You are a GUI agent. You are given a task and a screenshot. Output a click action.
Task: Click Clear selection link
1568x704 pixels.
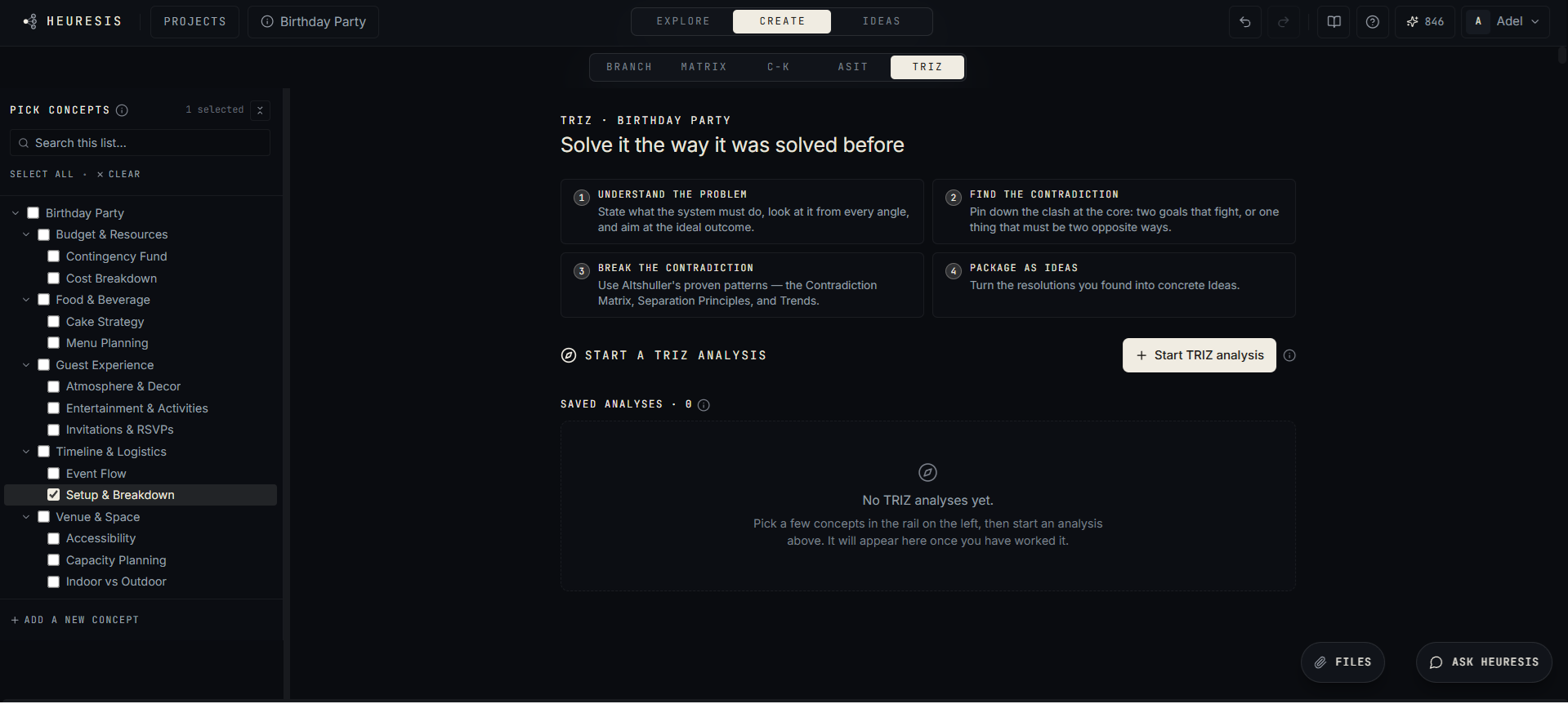tap(118, 174)
